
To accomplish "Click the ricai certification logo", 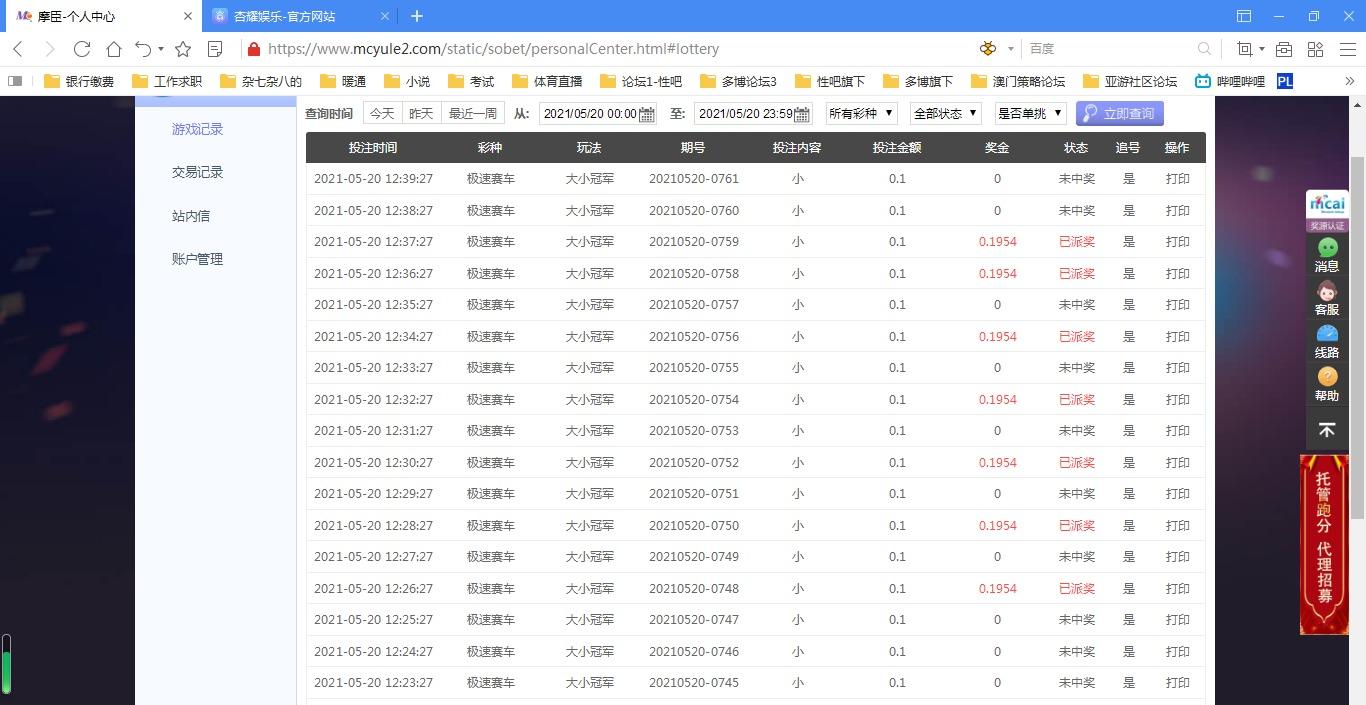I will point(1327,211).
